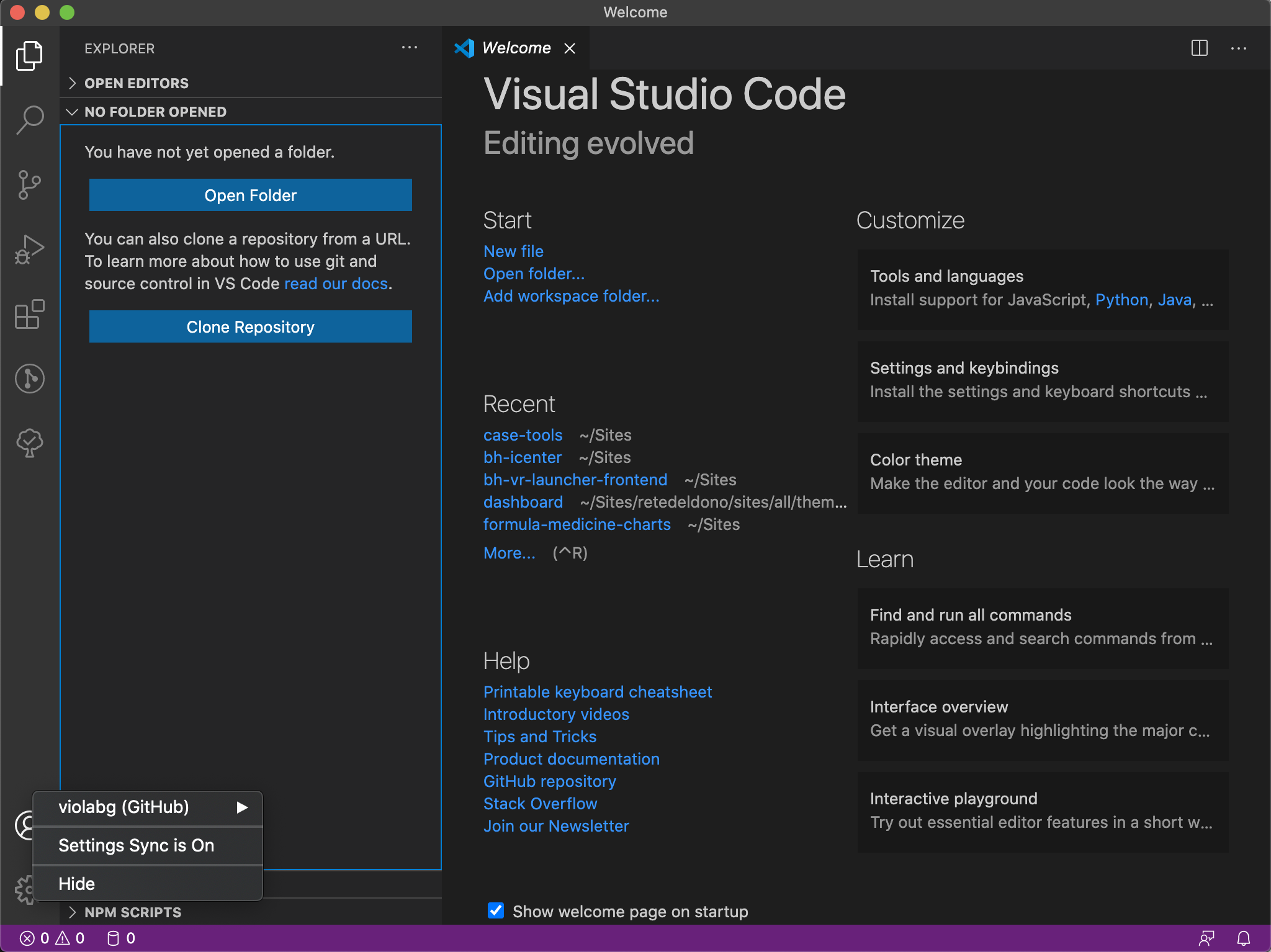The width and height of the screenshot is (1271, 952).
Task: Click the feedback icon in status bar
Action: [x=1206, y=938]
